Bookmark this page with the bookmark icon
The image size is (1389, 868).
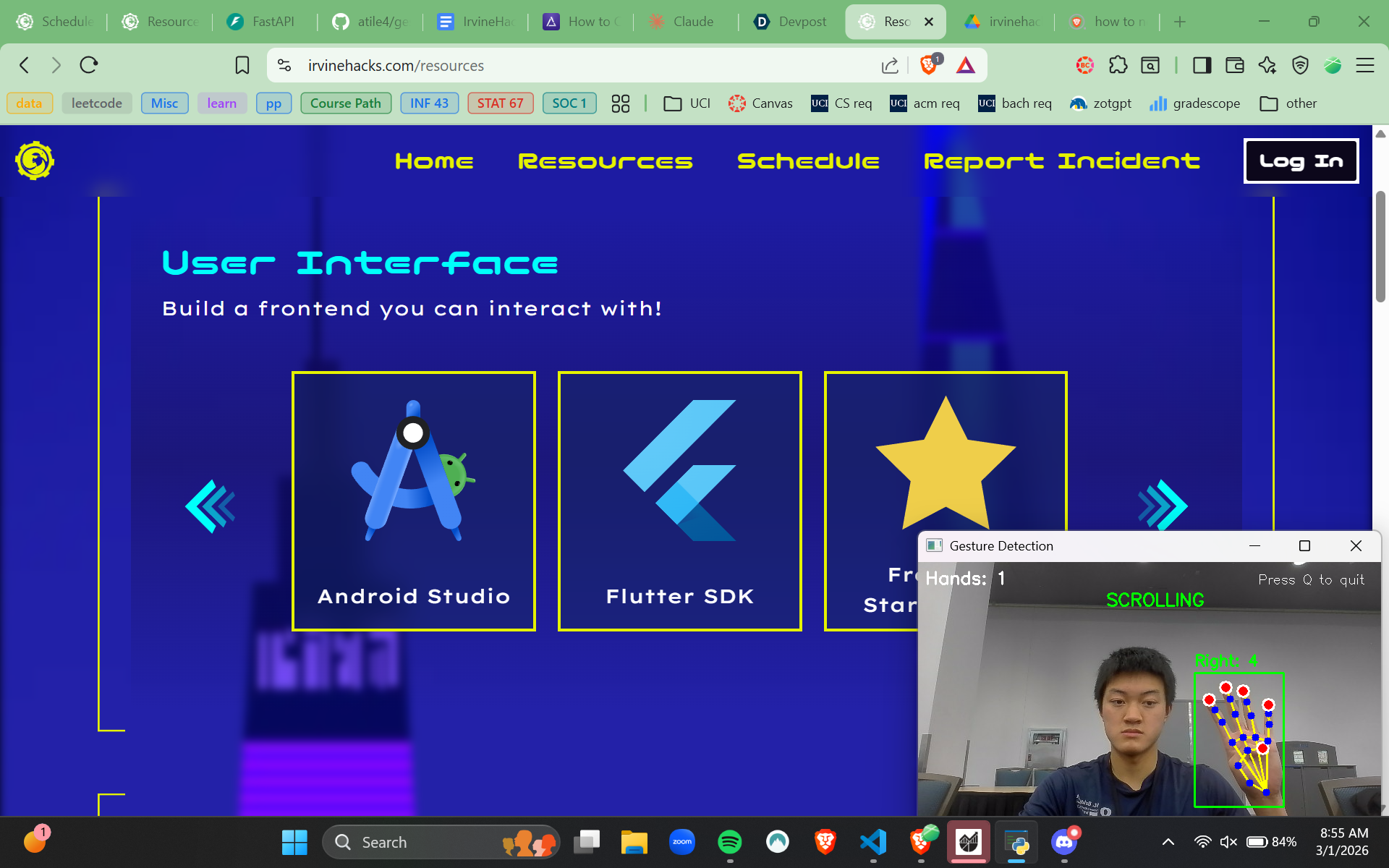point(242,65)
